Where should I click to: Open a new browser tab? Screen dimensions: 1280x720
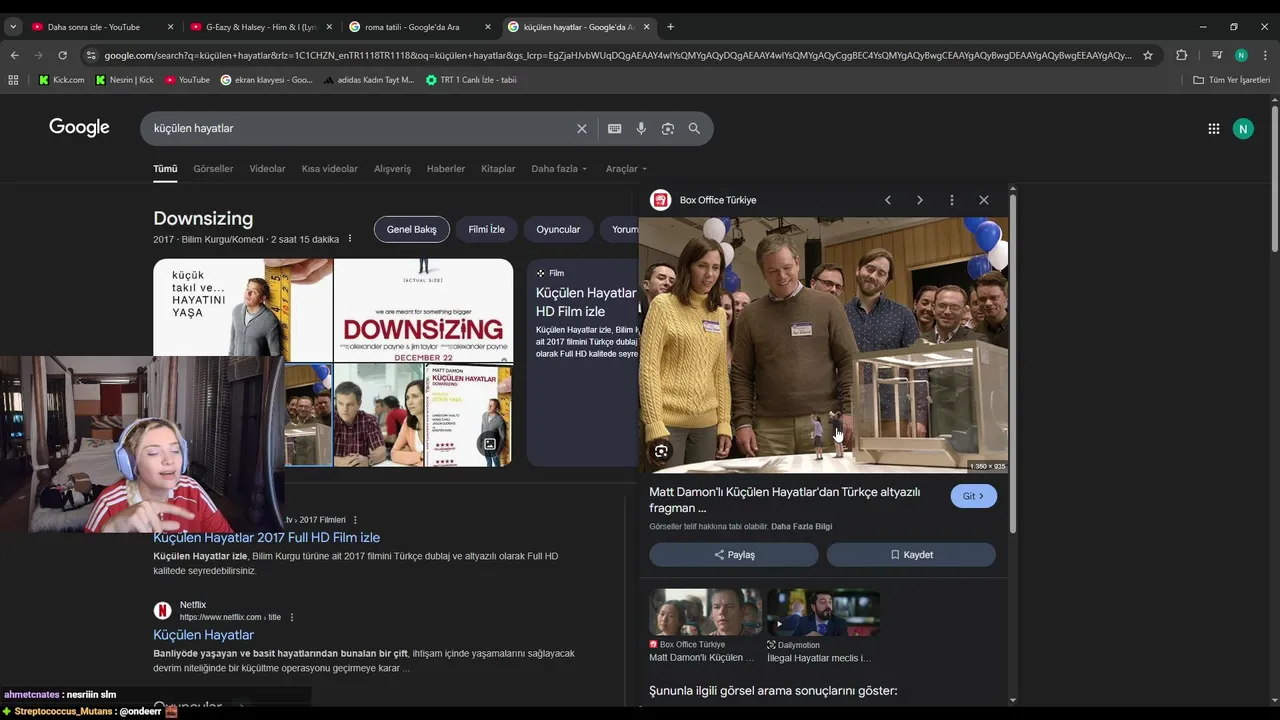pos(670,27)
